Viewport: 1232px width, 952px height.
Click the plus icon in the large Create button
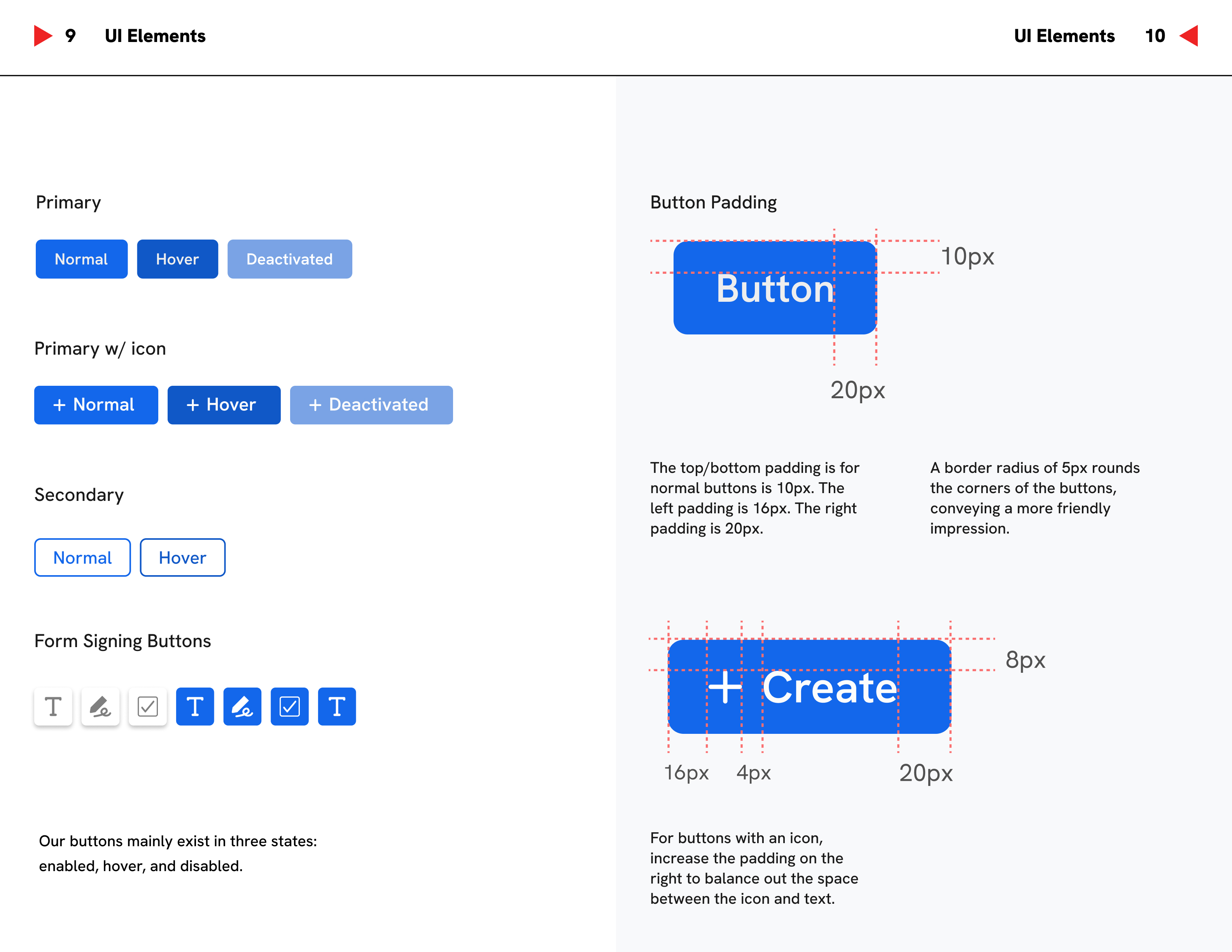724,687
